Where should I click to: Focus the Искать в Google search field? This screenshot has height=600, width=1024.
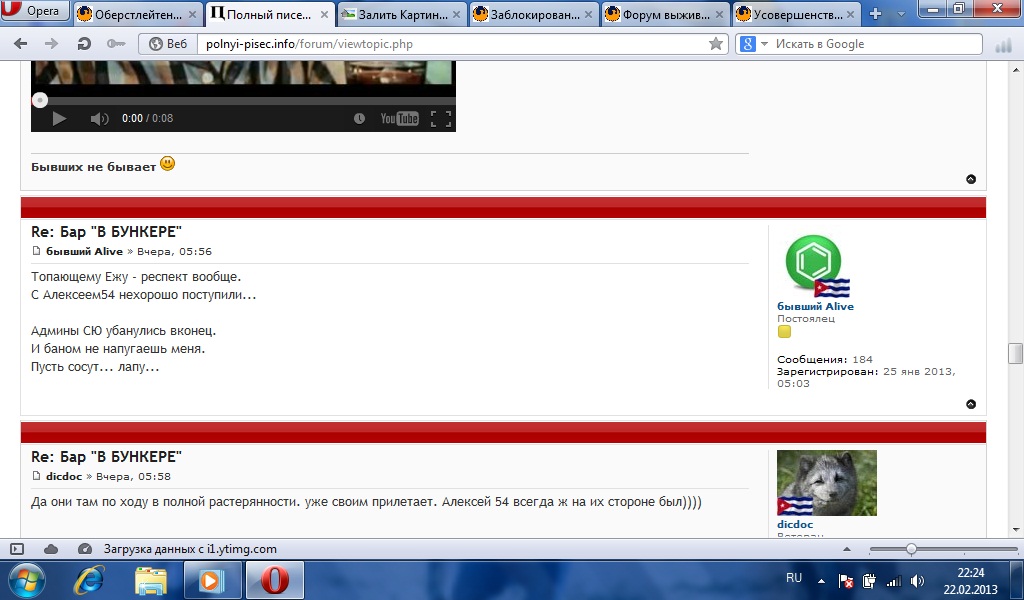(875, 44)
